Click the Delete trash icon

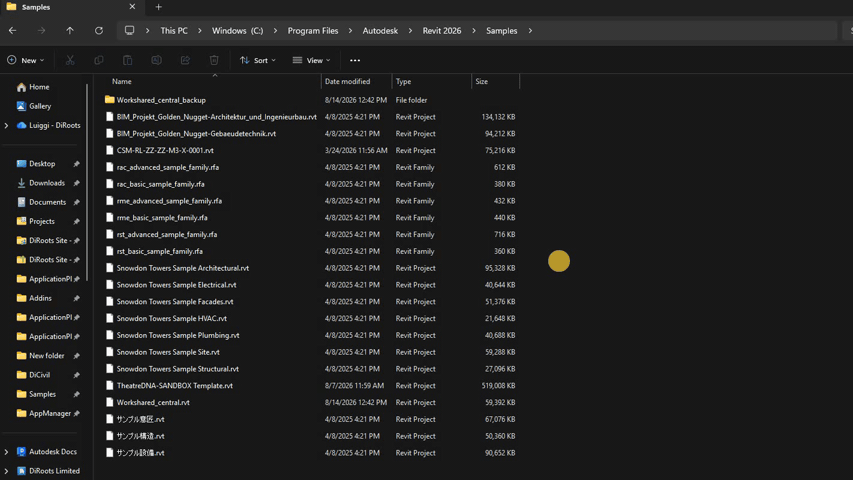pos(214,60)
